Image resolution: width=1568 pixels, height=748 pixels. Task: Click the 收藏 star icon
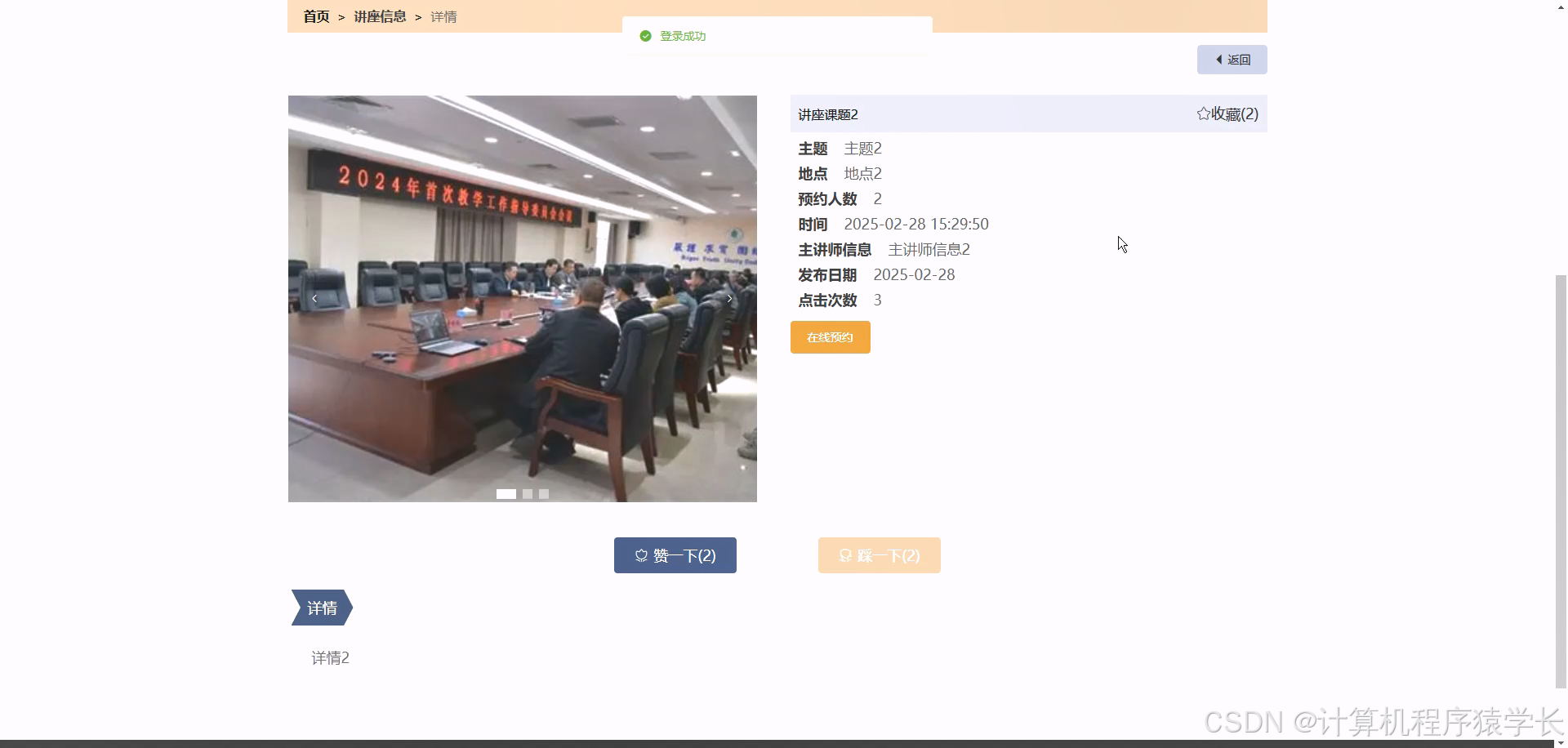(1202, 114)
